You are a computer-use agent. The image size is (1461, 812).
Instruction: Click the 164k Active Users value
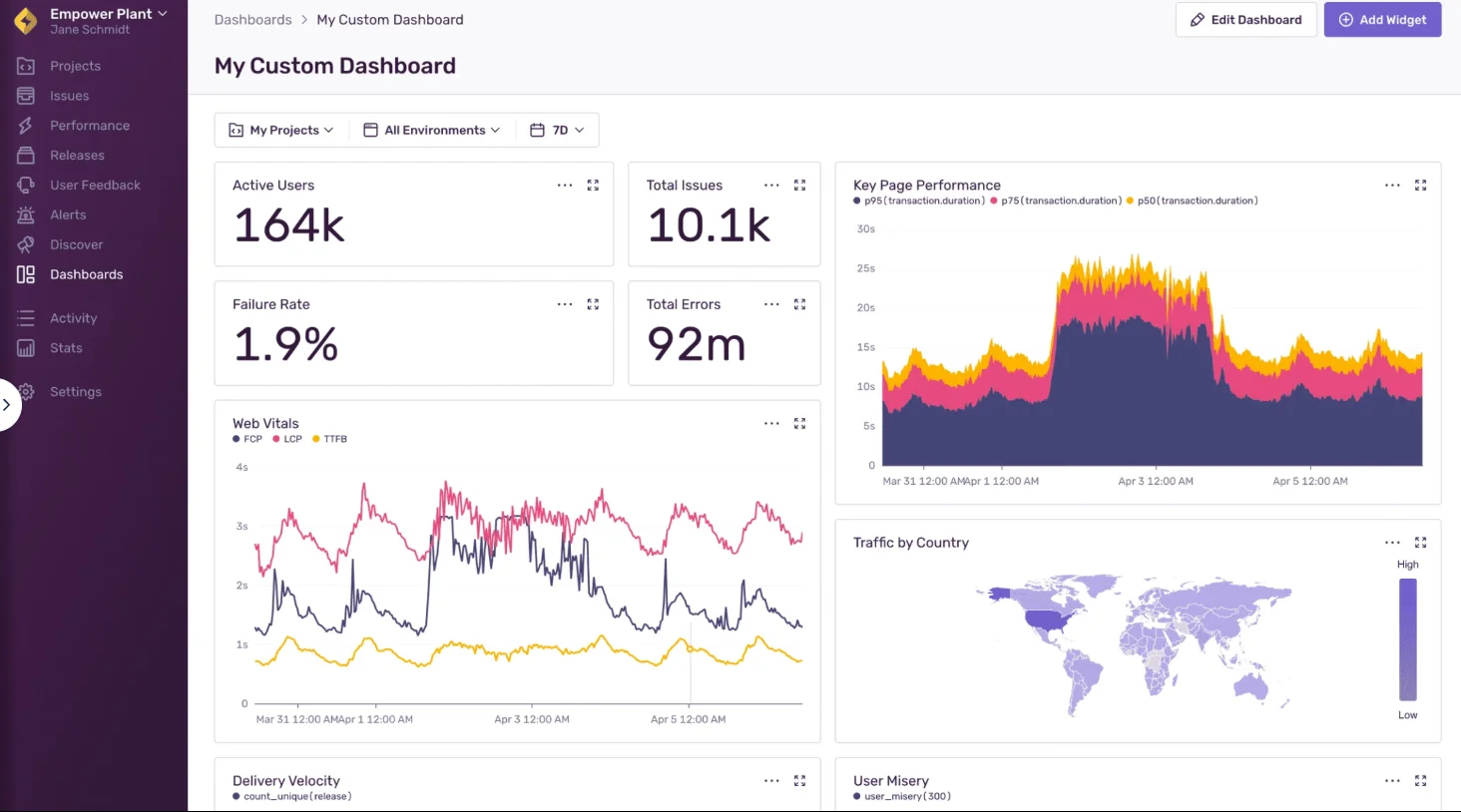(x=289, y=225)
